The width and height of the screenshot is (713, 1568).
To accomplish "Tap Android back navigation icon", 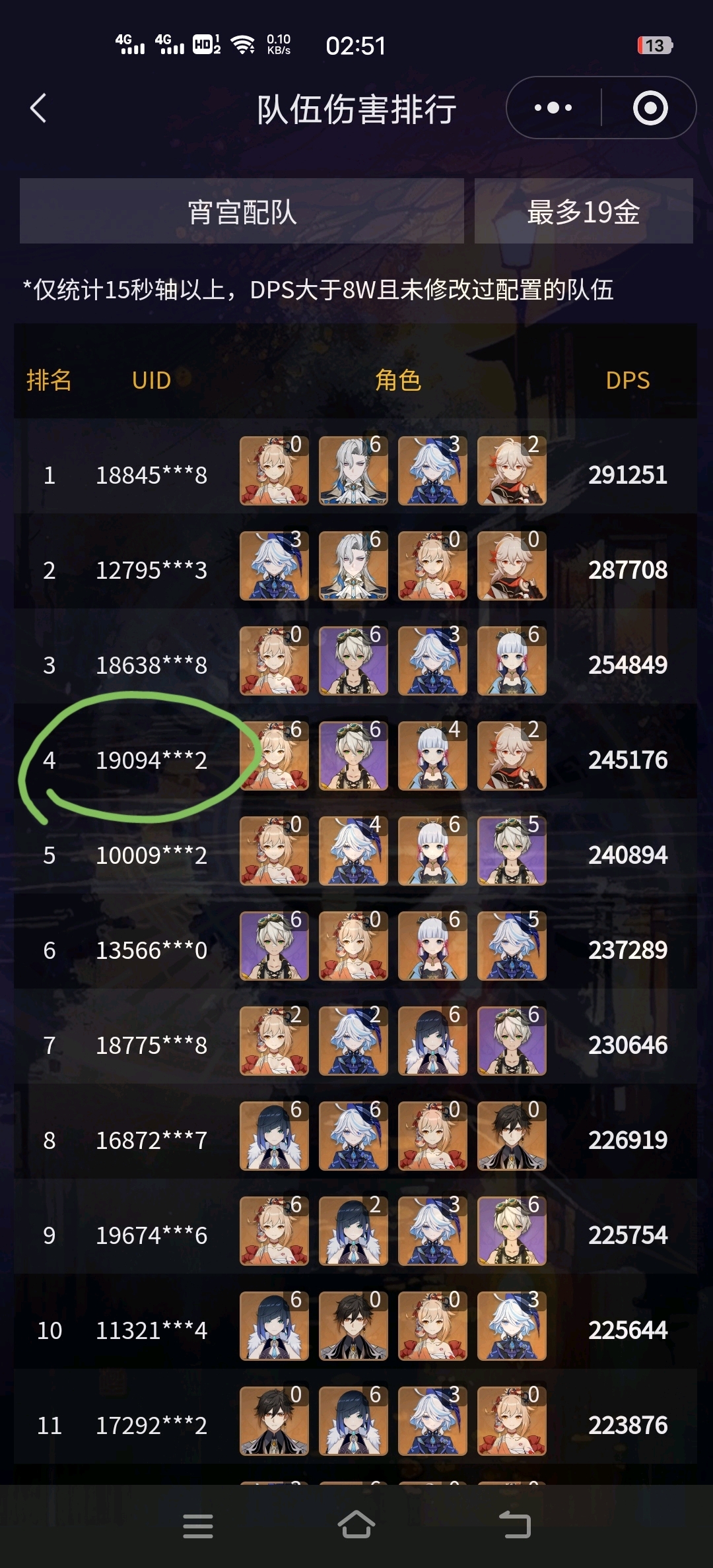I will pyautogui.click(x=515, y=1524).
